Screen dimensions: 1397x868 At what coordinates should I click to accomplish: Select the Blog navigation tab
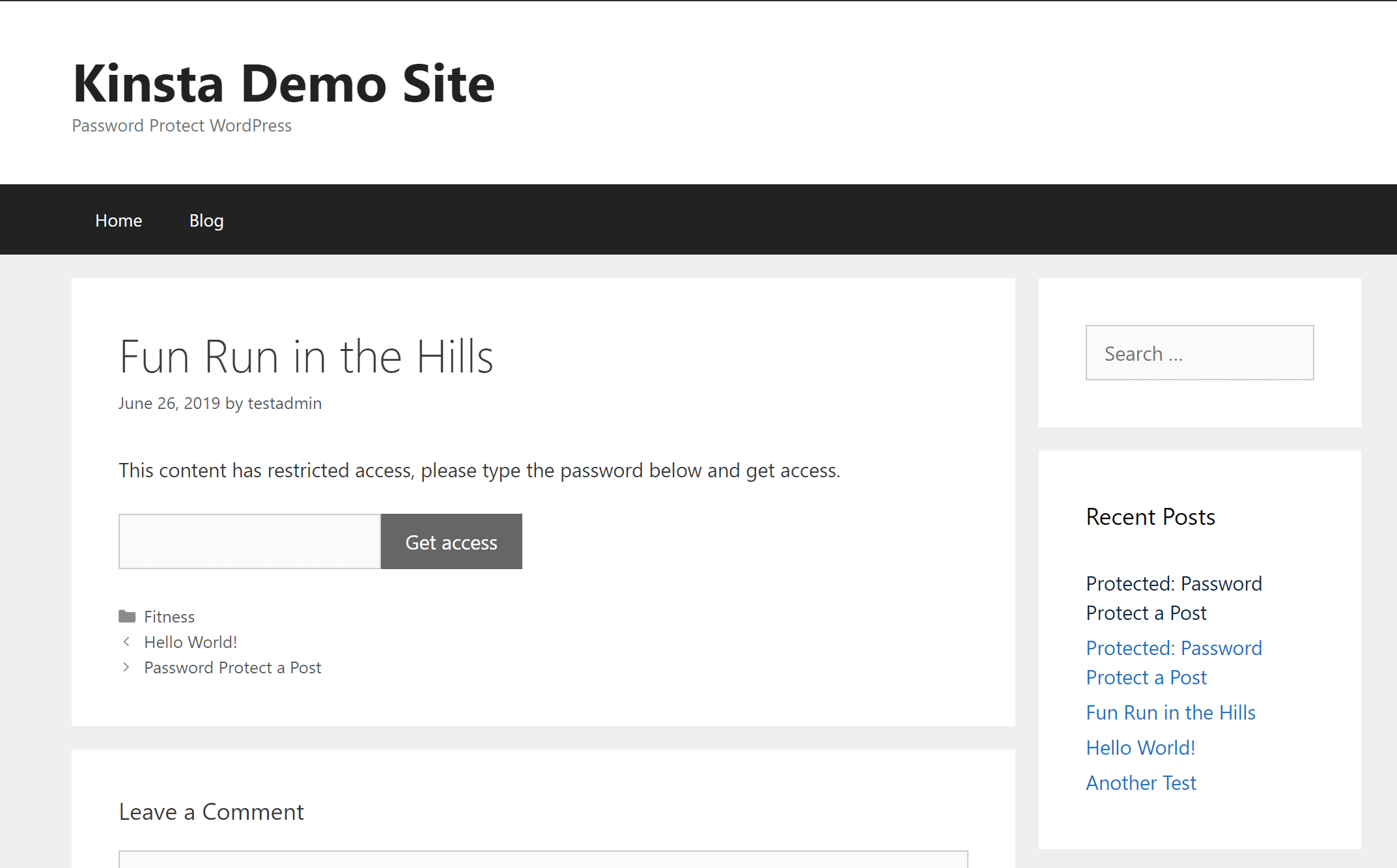coord(206,219)
